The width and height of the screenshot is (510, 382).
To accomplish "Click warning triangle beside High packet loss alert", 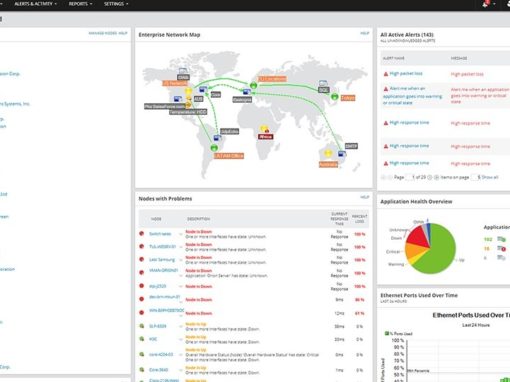I will click(386, 74).
